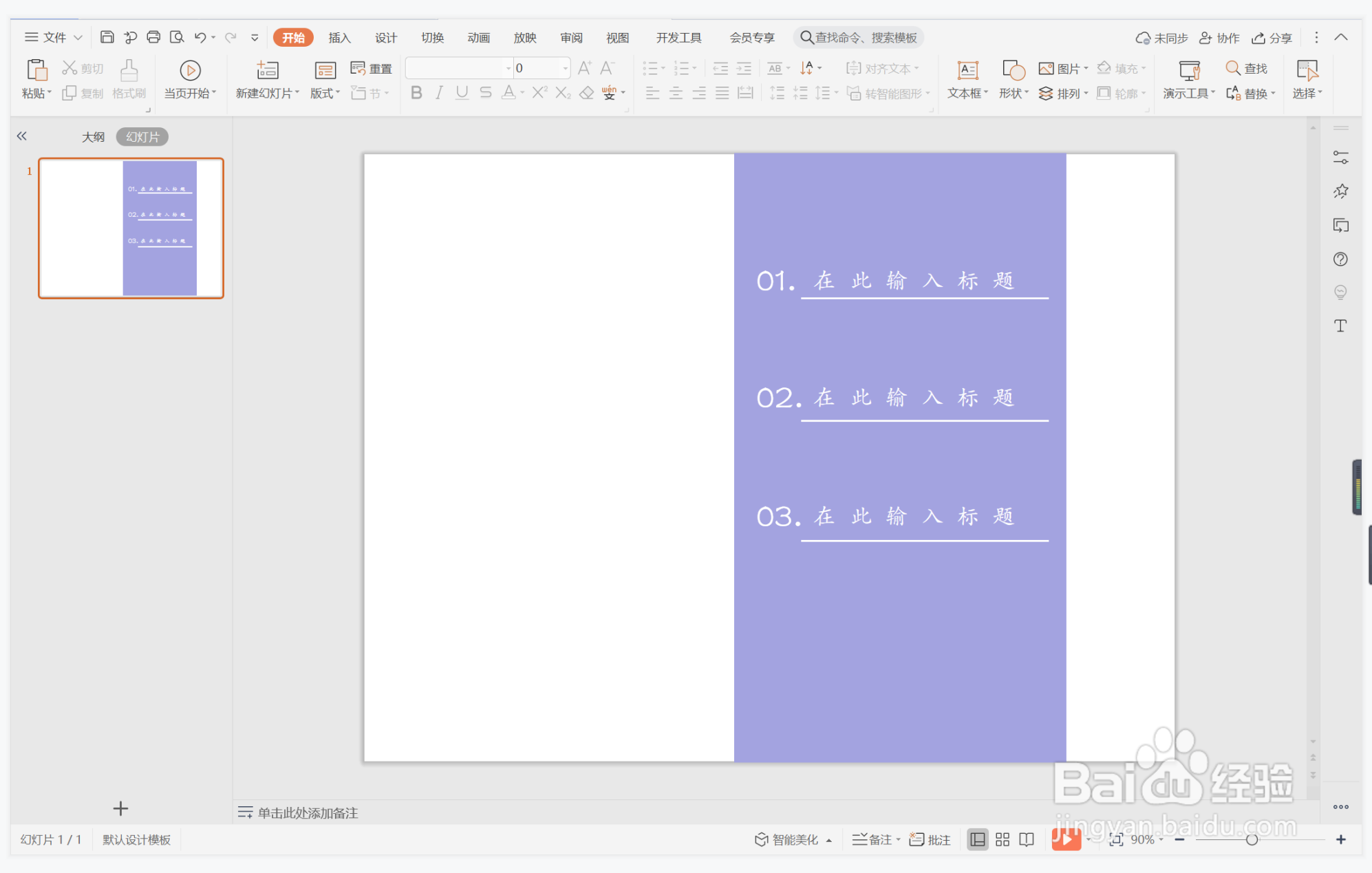Click the Save icon in quick access toolbar
Viewport: 1372px width, 873px height.
(107, 37)
